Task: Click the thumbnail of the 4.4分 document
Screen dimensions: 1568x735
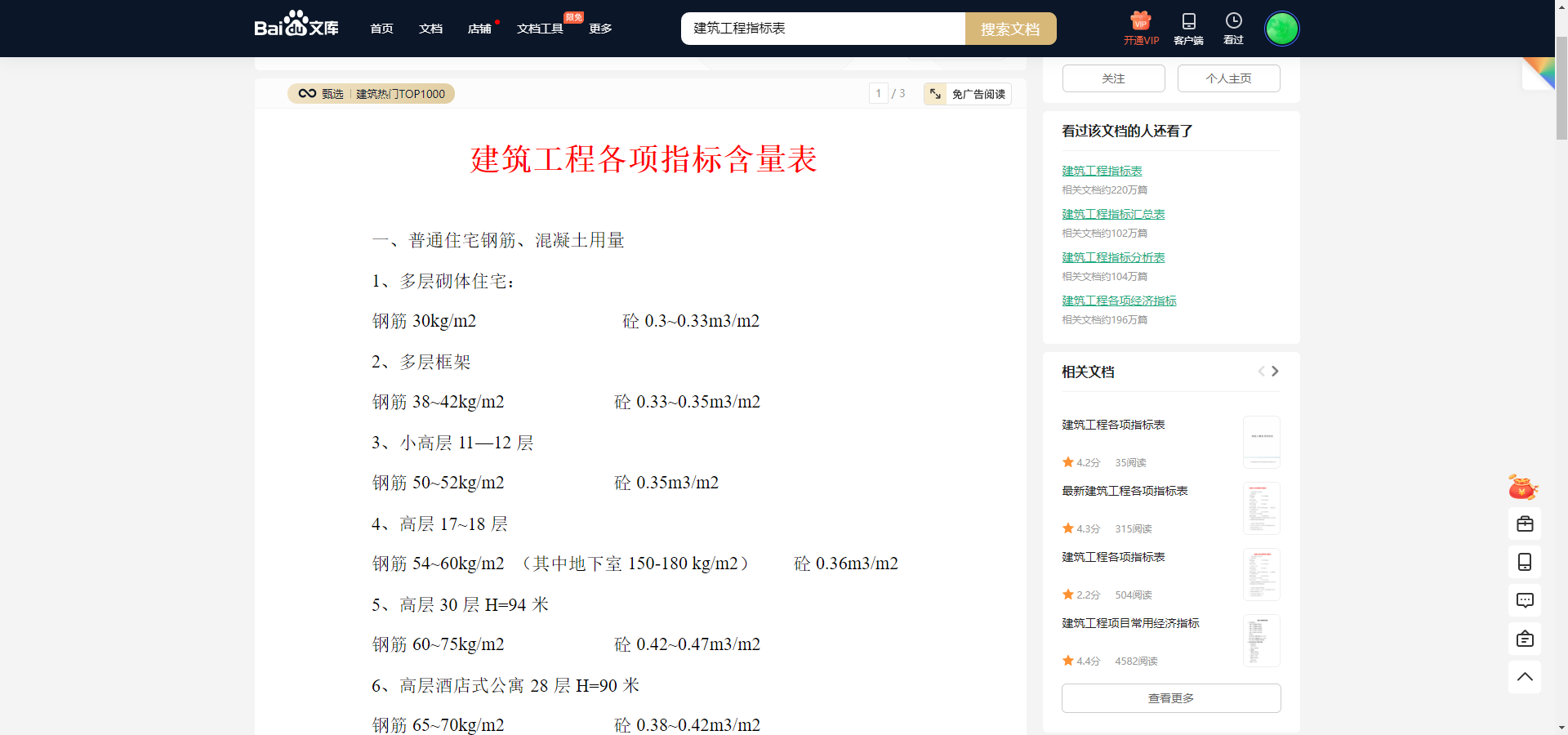Action: pyautogui.click(x=1262, y=640)
